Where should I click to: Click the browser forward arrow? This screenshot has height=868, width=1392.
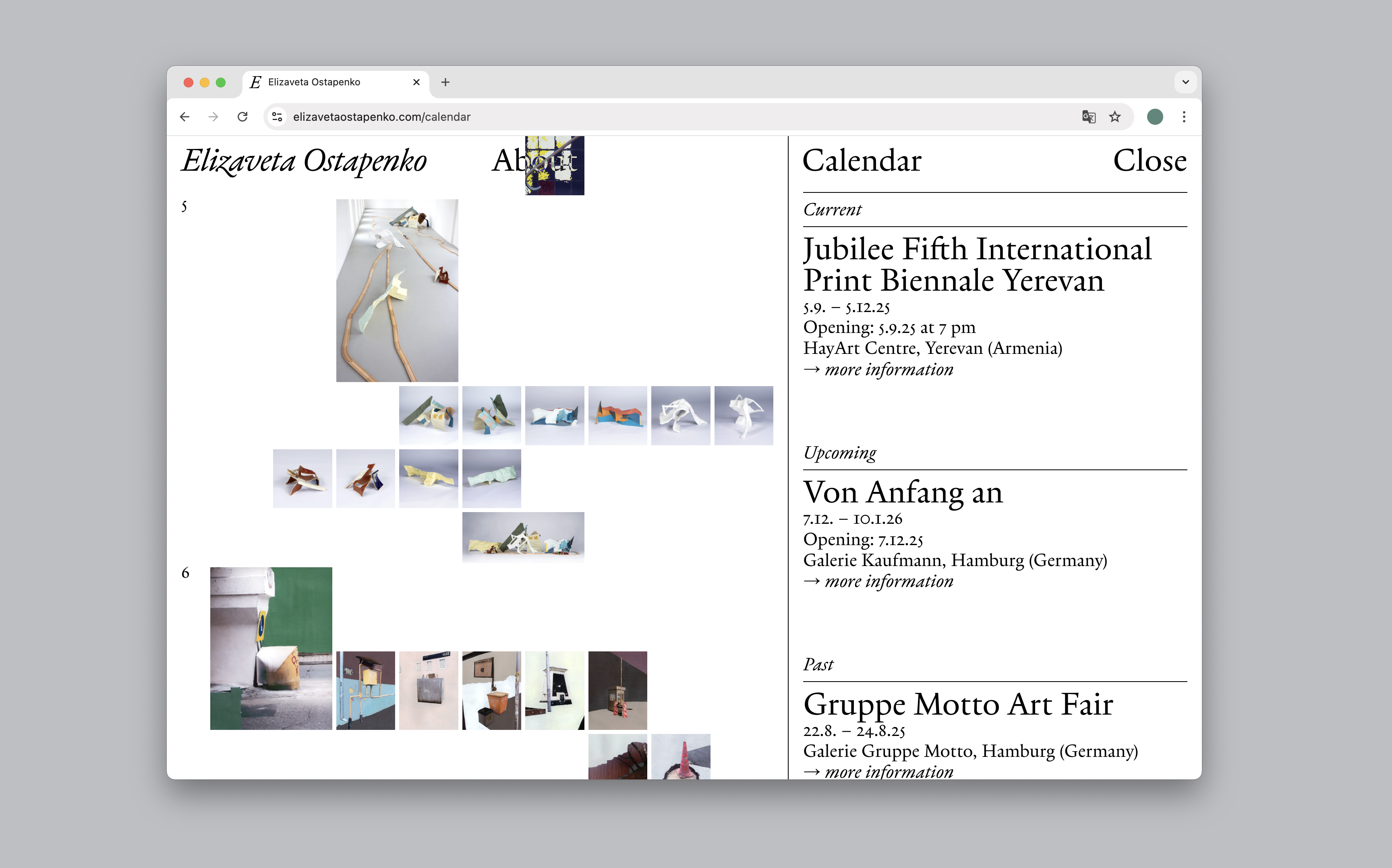click(x=213, y=116)
